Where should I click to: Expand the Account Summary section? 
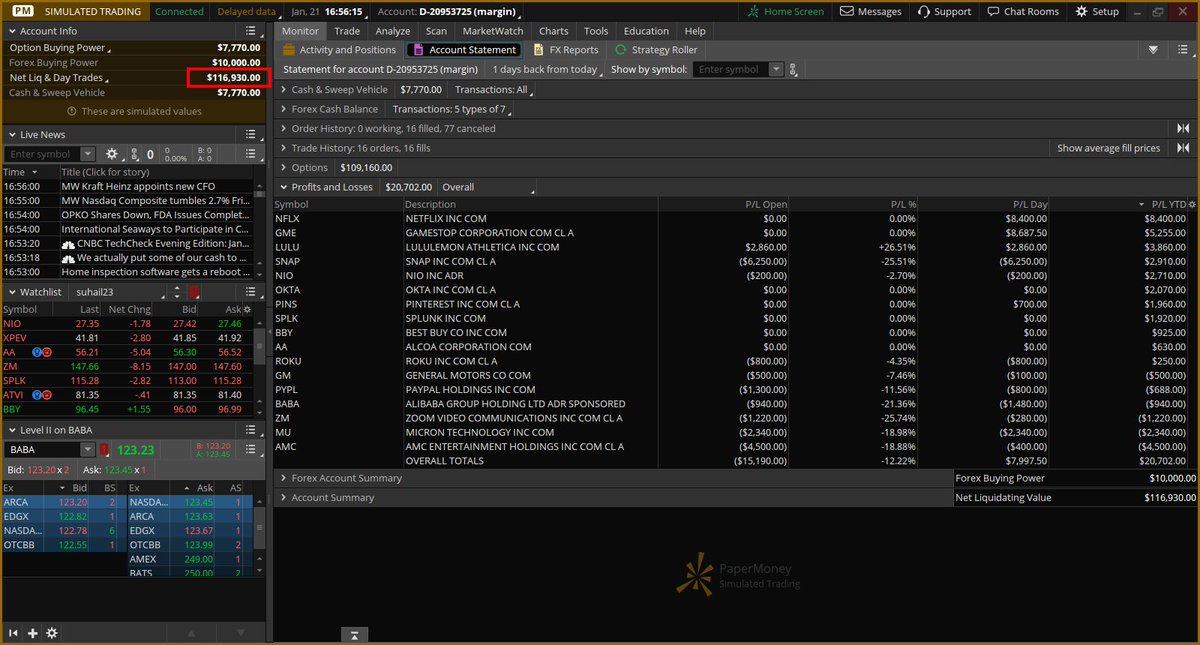coord(284,497)
